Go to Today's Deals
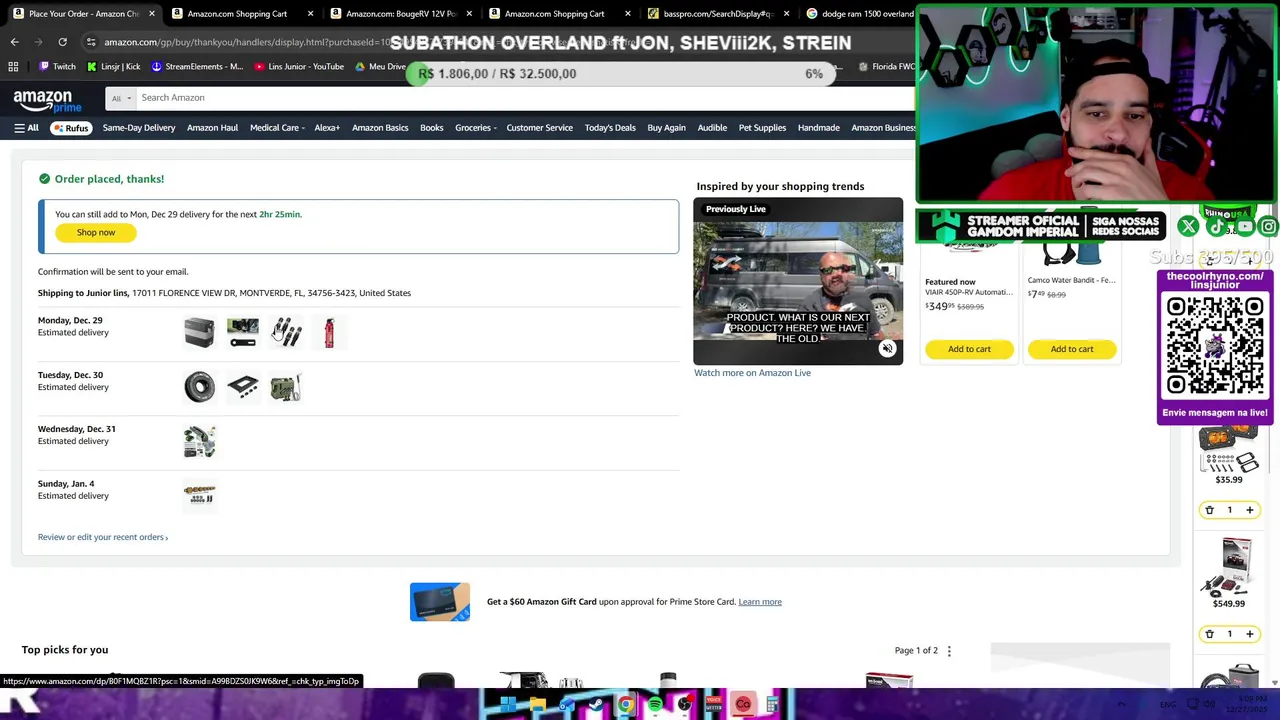Image resolution: width=1280 pixels, height=720 pixels. (x=610, y=128)
